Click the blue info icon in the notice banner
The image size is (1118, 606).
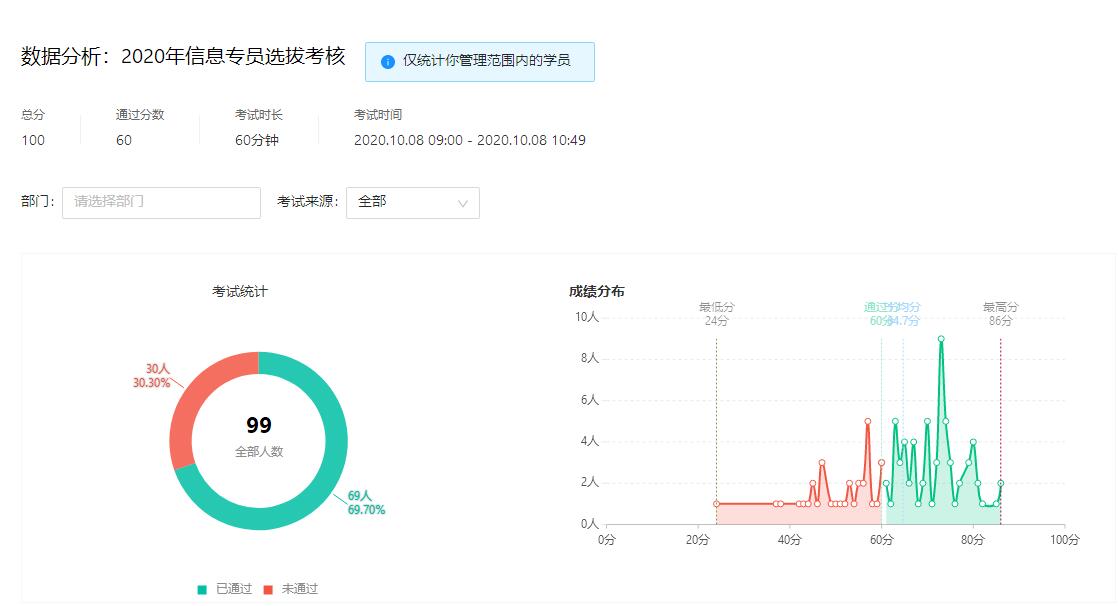[x=388, y=62]
